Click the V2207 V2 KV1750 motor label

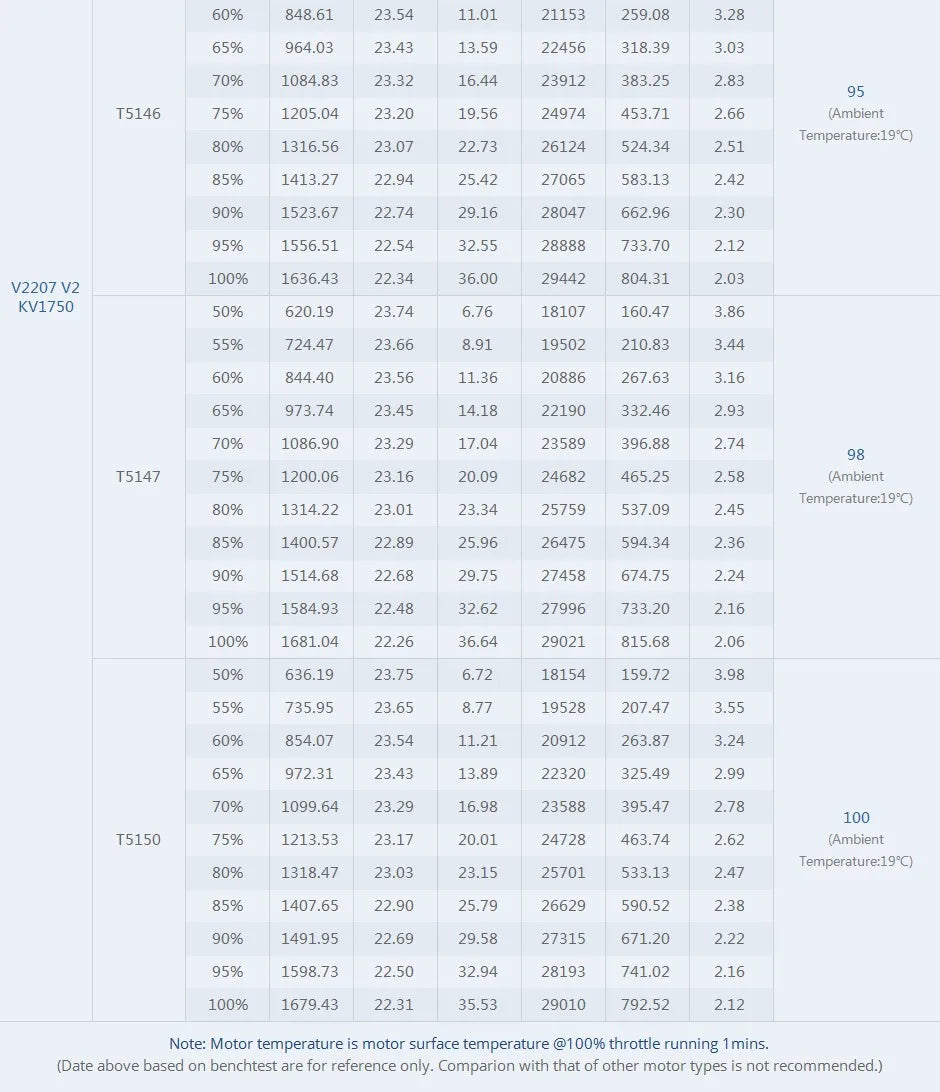point(45,297)
